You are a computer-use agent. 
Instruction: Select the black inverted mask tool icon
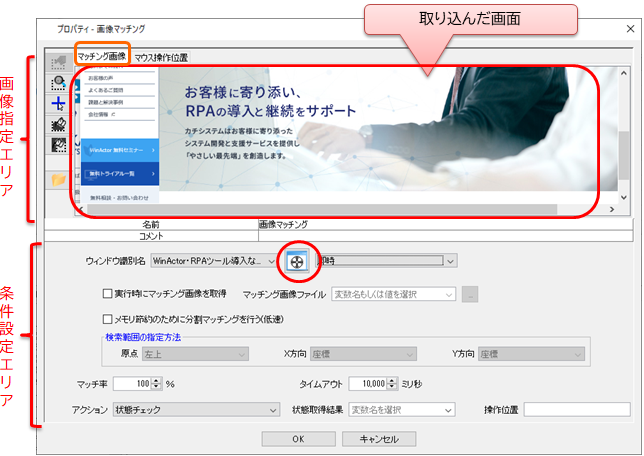tap(58, 145)
